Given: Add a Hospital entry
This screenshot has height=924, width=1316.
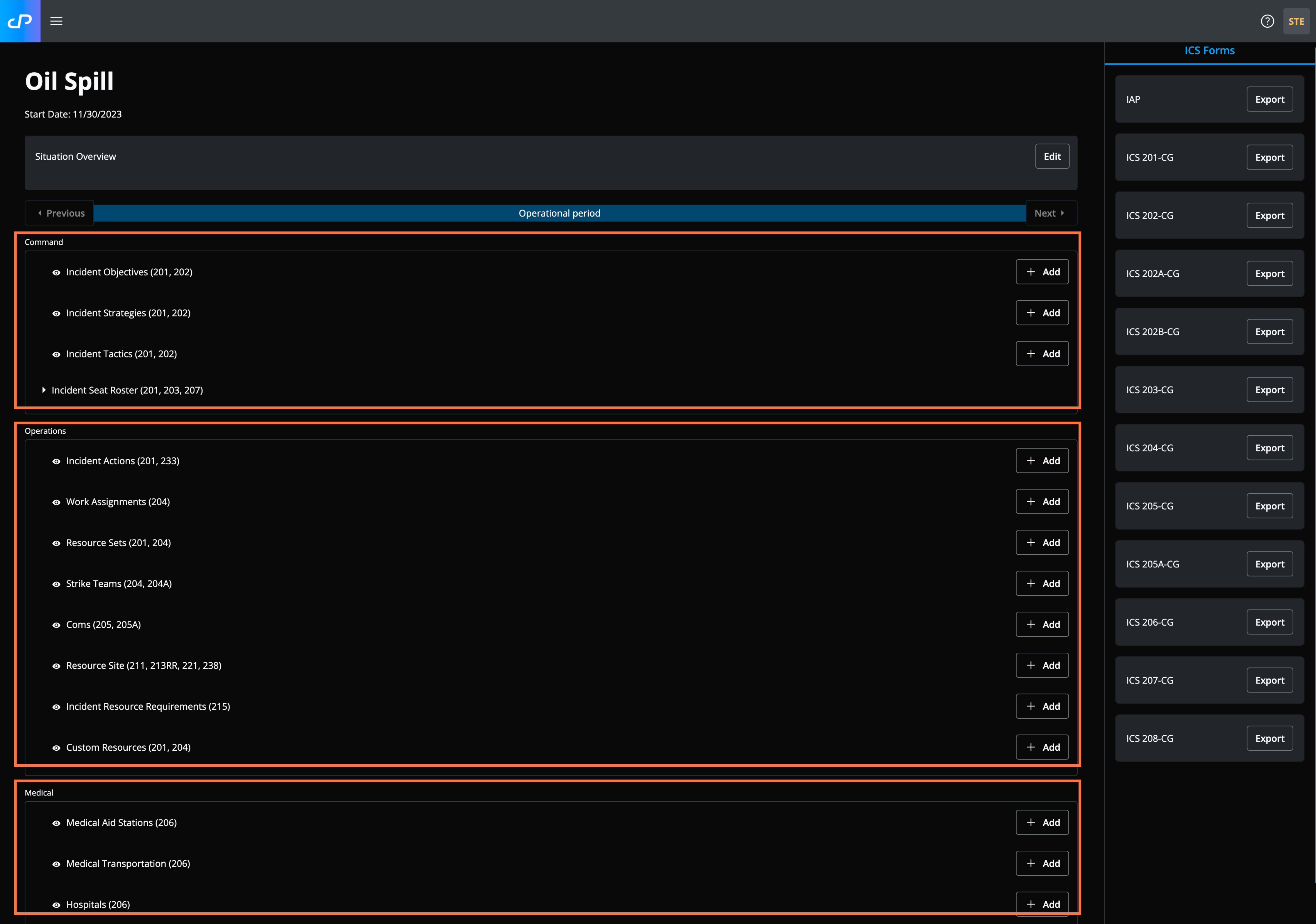Looking at the screenshot, I should coord(1042,905).
